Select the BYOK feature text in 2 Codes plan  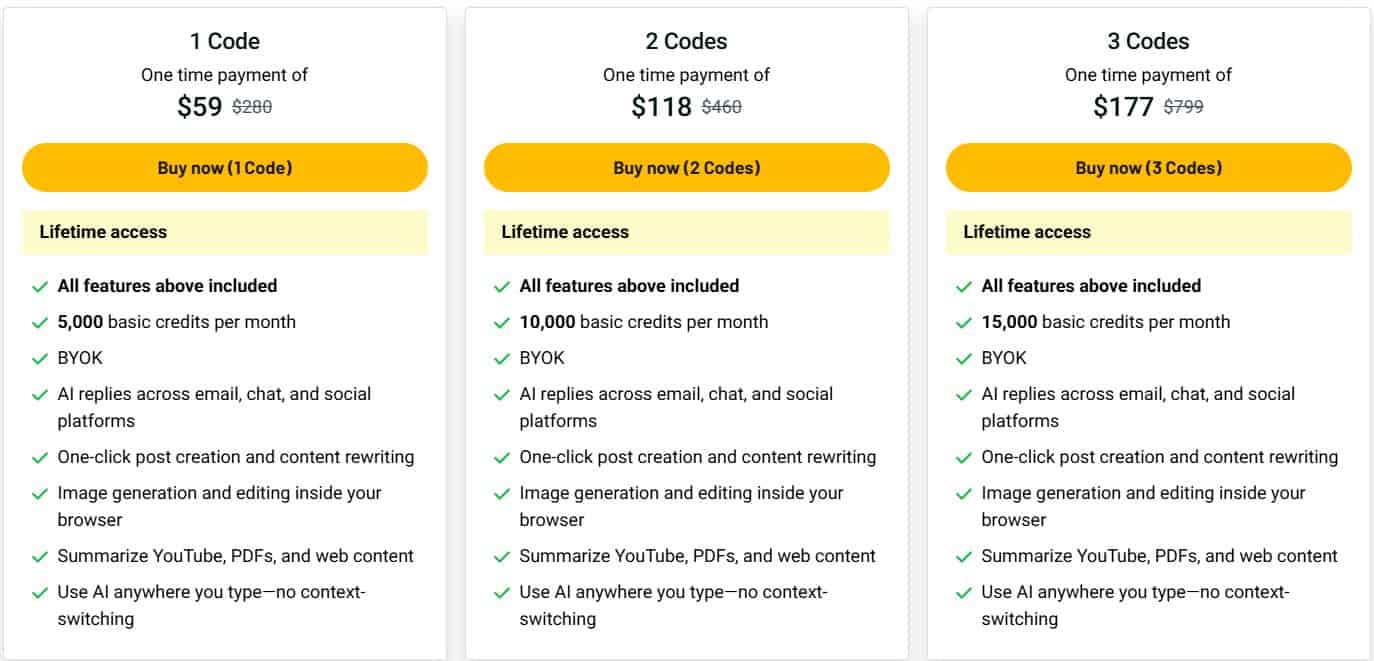pyautogui.click(x=540, y=358)
